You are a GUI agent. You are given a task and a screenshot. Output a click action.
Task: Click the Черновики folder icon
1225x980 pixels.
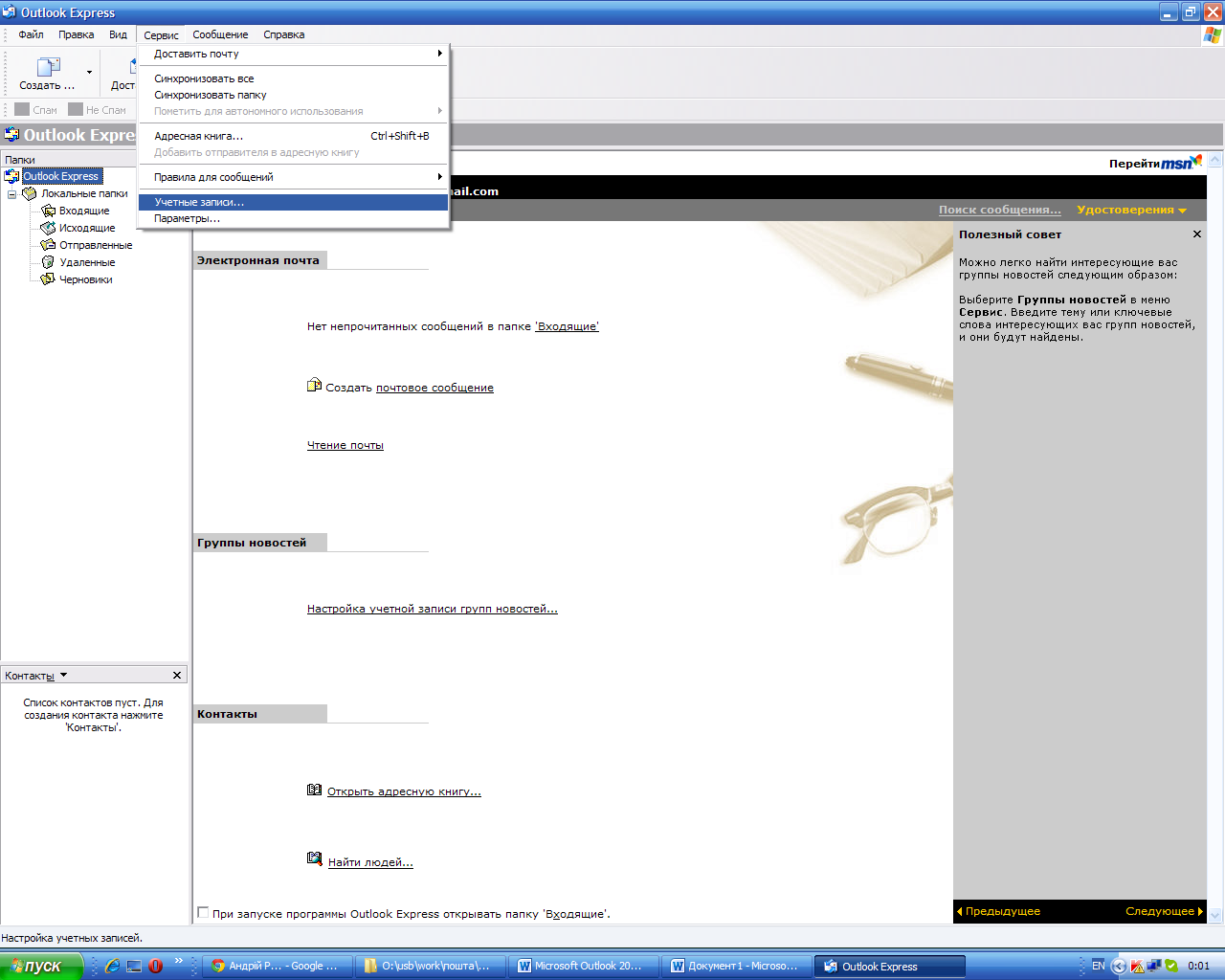(48, 279)
